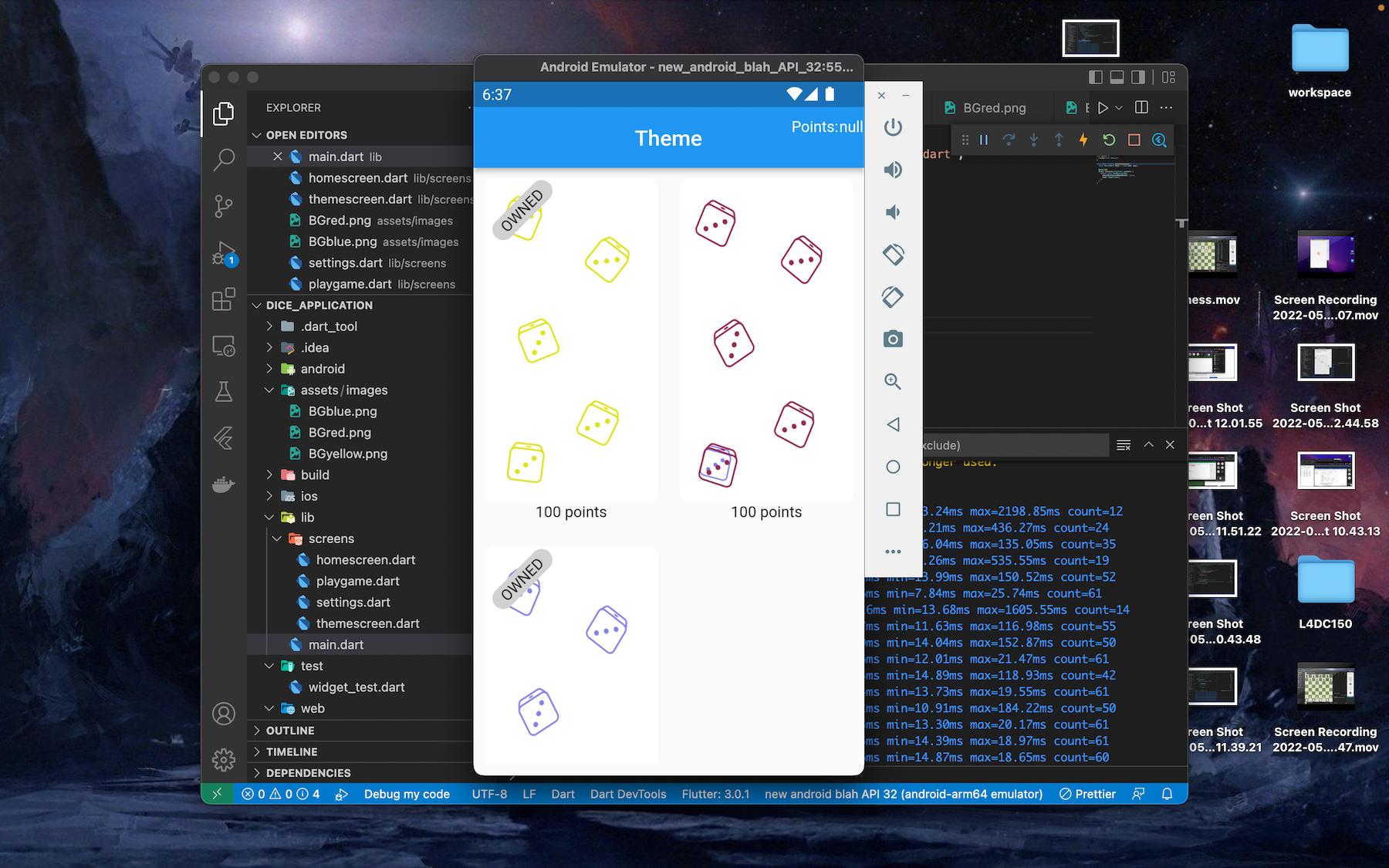Restart the debug session

pyautogui.click(x=1109, y=140)
